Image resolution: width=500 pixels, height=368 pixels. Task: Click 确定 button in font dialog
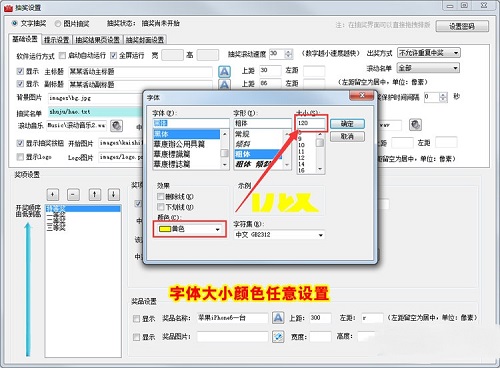point(347,124)
